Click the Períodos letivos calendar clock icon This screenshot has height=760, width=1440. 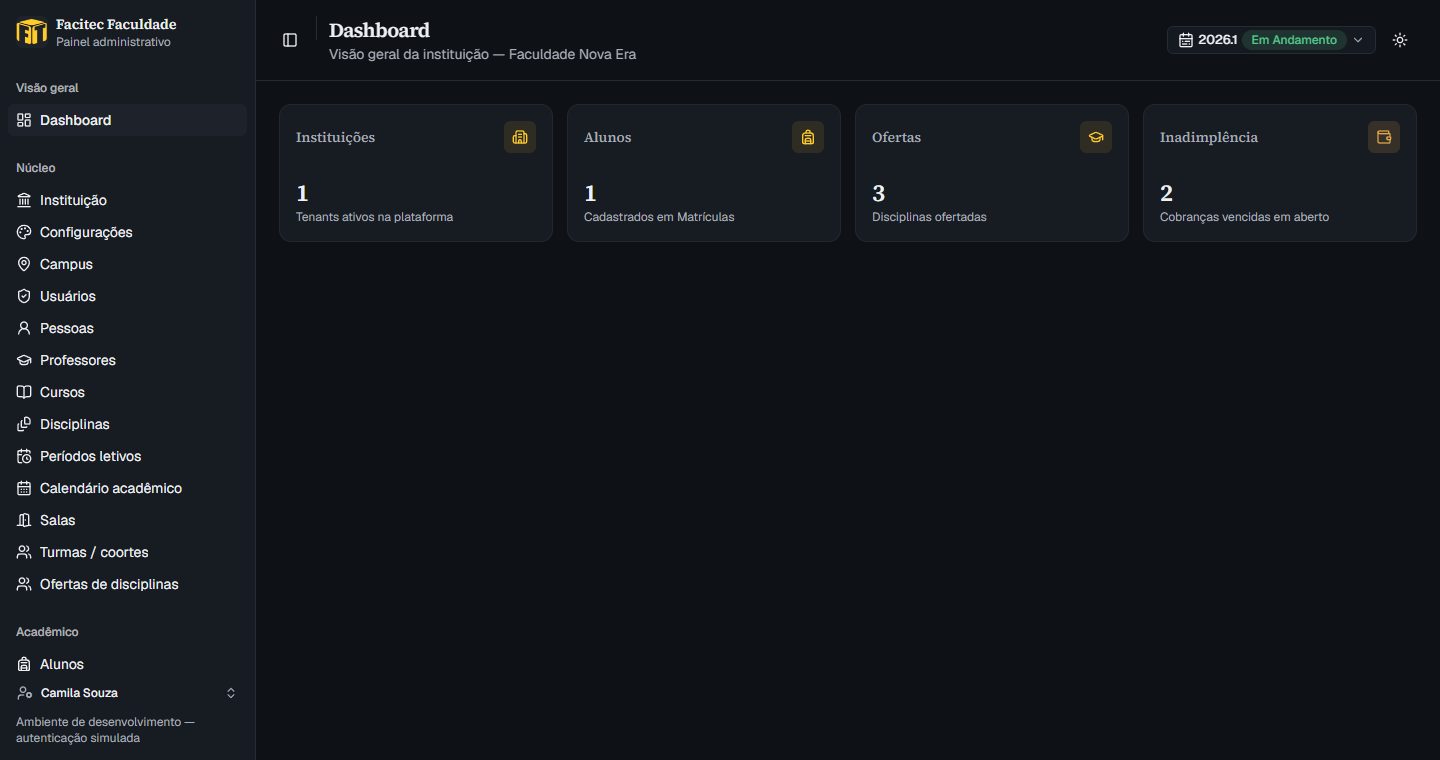coord(24,456)
